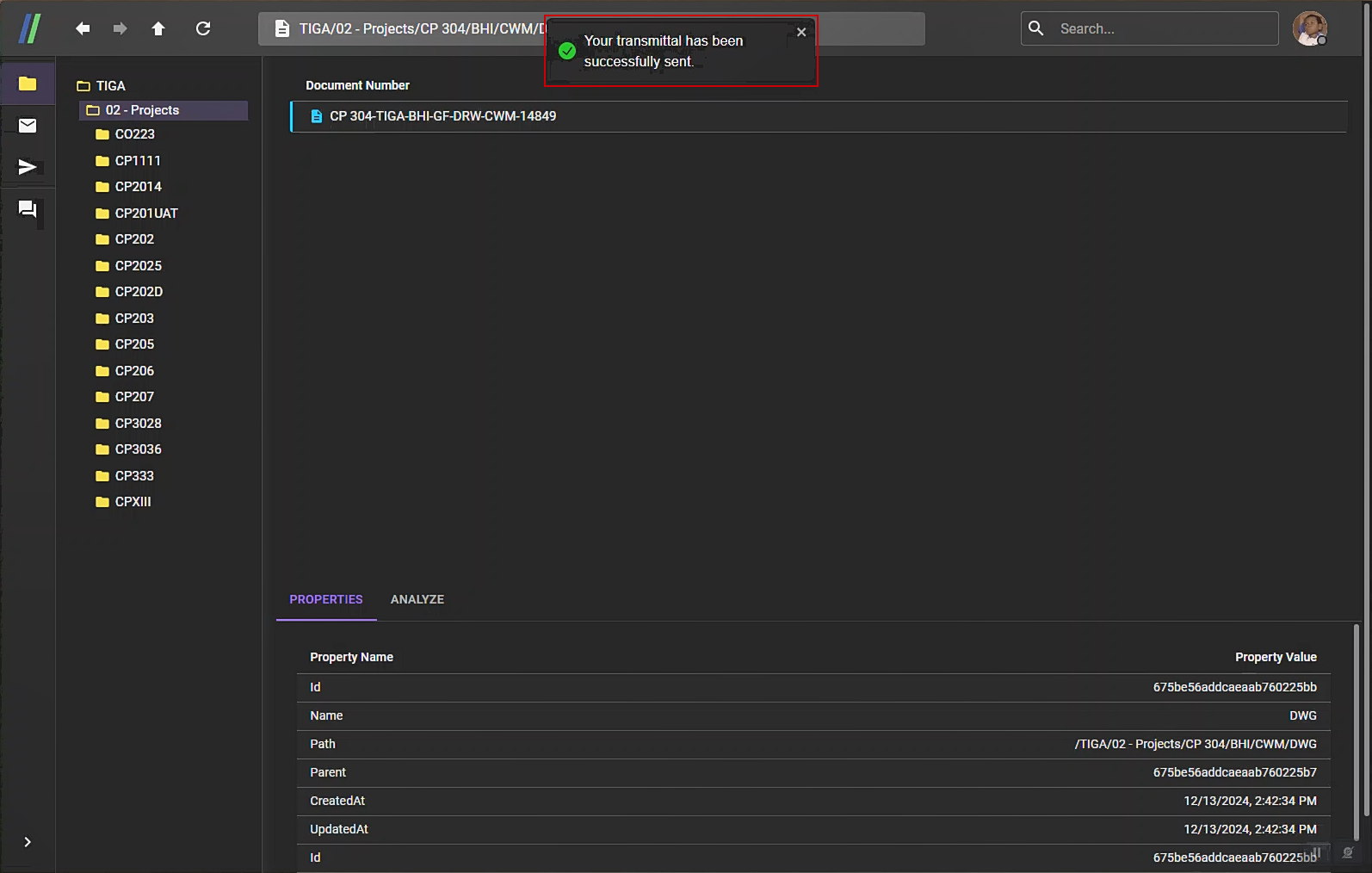1372x873 pixels.
Task: Open the mail inbox sidebar icon
Action: 28,126
